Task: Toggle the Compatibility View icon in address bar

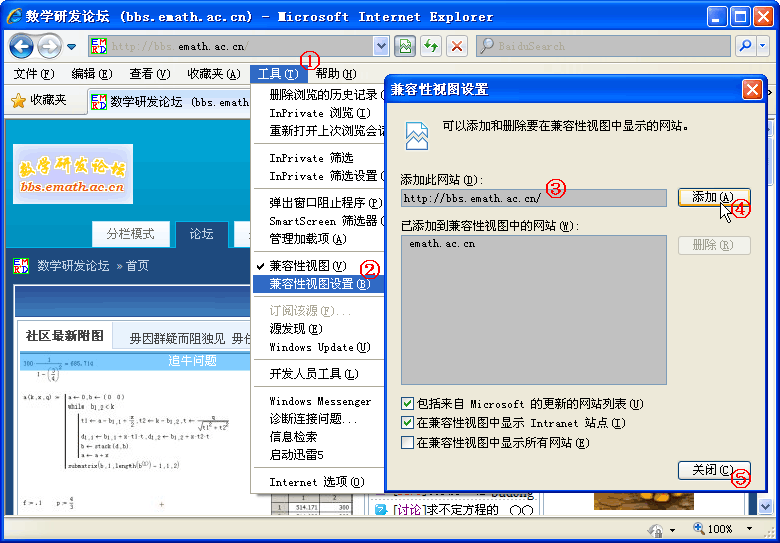Action: [405, 46]
